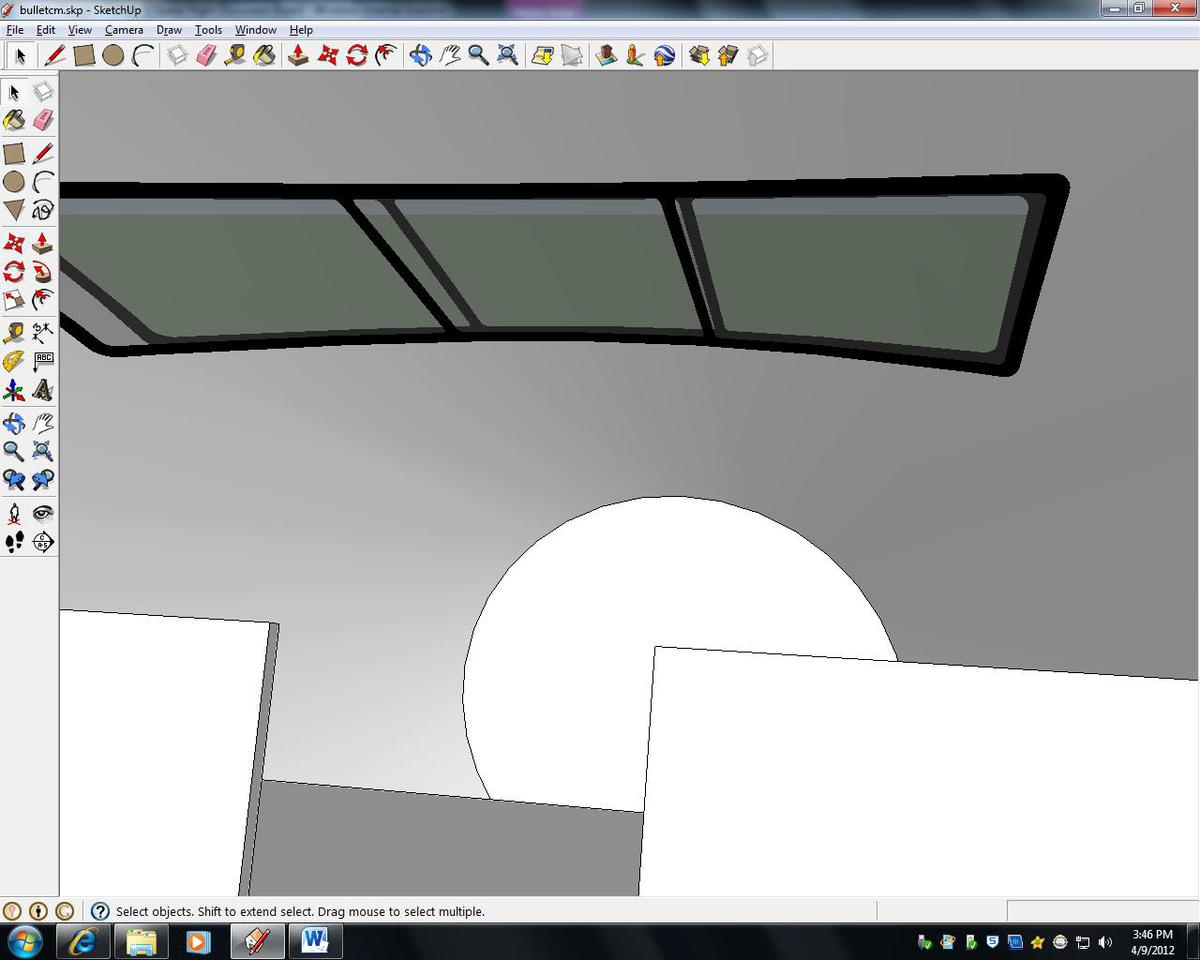Select Offset tool in left tool set
This screenshot has width=1200, height=960.
pyautogui.click(x=43, y=301)
